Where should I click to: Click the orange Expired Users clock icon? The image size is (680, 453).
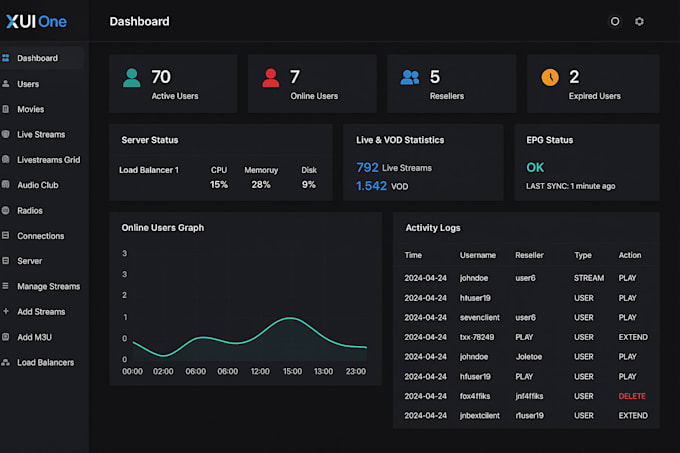click(x=550, y=77)
